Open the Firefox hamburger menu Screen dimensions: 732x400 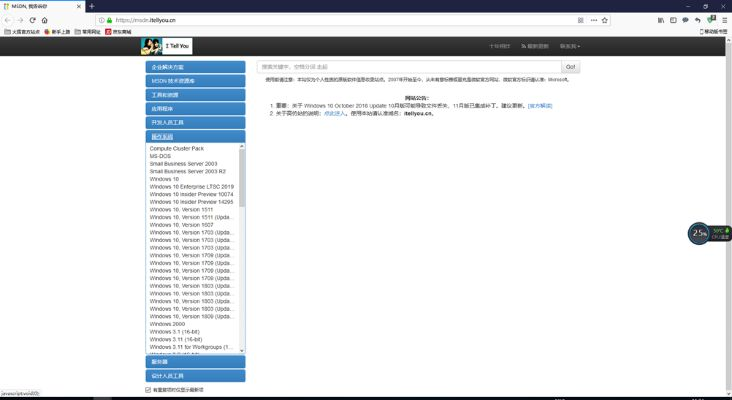click(725, 20)
